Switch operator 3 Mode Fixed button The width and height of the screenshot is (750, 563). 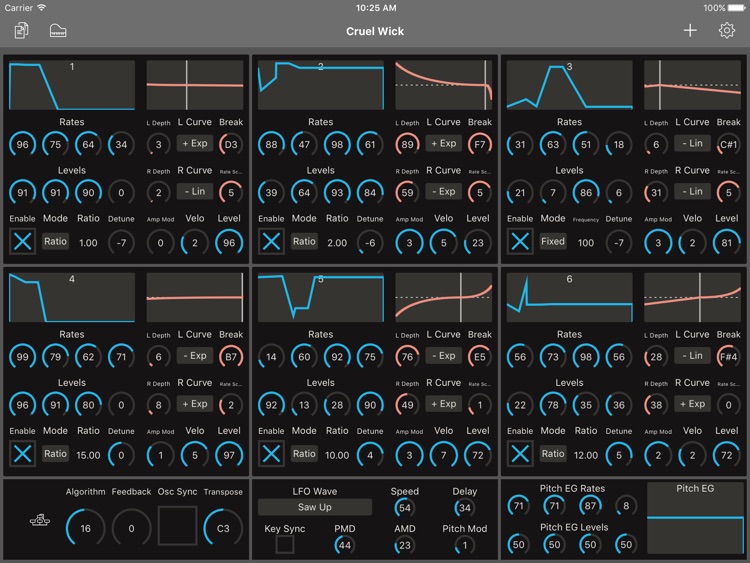click(x=553, y=241)
